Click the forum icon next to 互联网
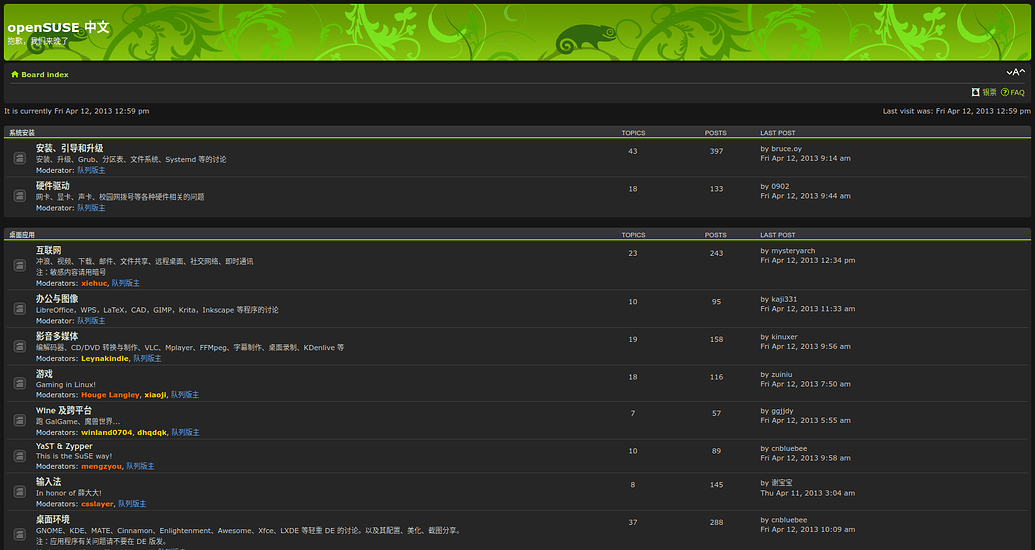This screenshot has height=550, width=1035. (x=20, y=266)
